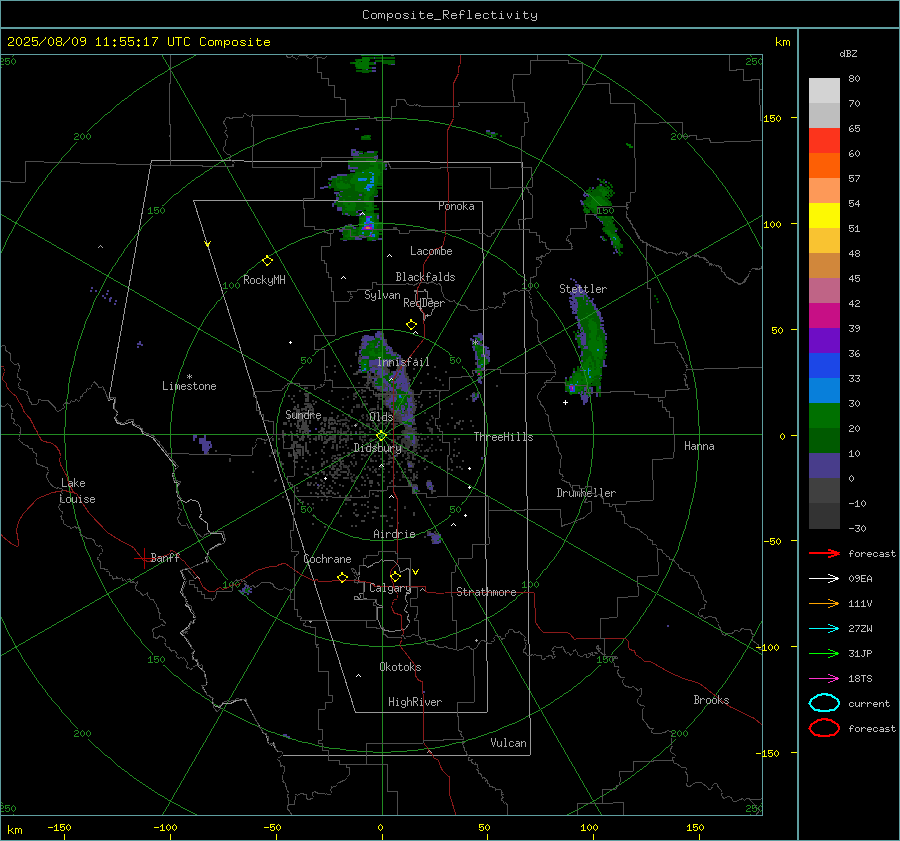Click the Airdrie label
Image resolution: width=900 pixels, height=841 pixels.
click(394, 534)
